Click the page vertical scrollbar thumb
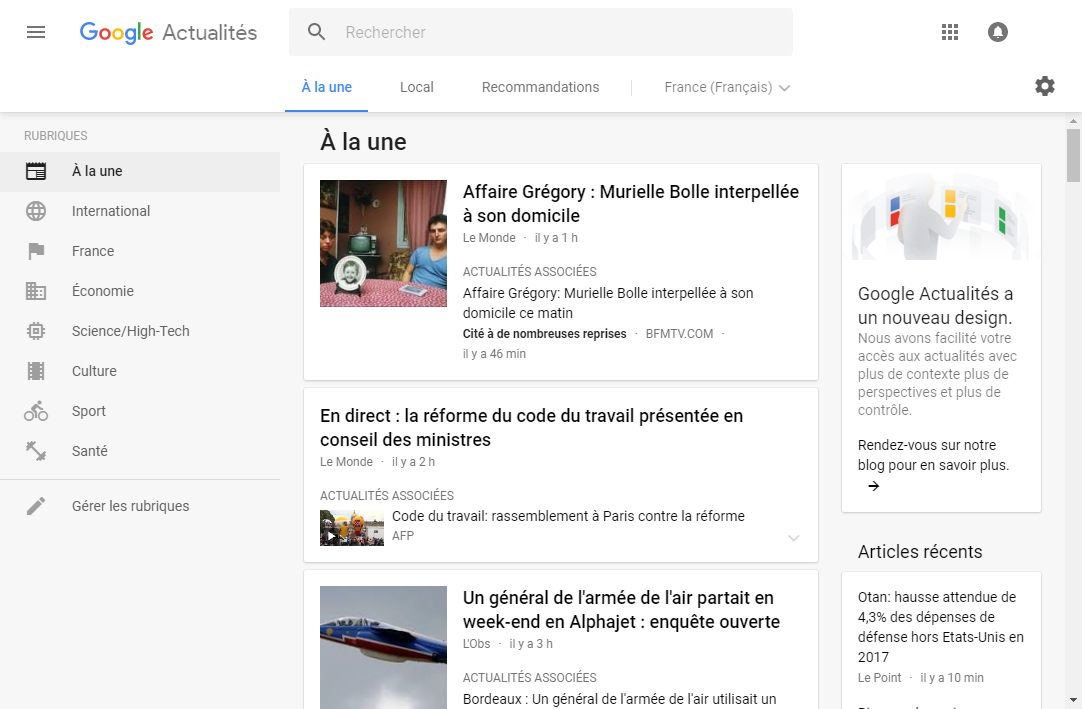This screenshot has width=1082, height=709. tap(1073, 155)
